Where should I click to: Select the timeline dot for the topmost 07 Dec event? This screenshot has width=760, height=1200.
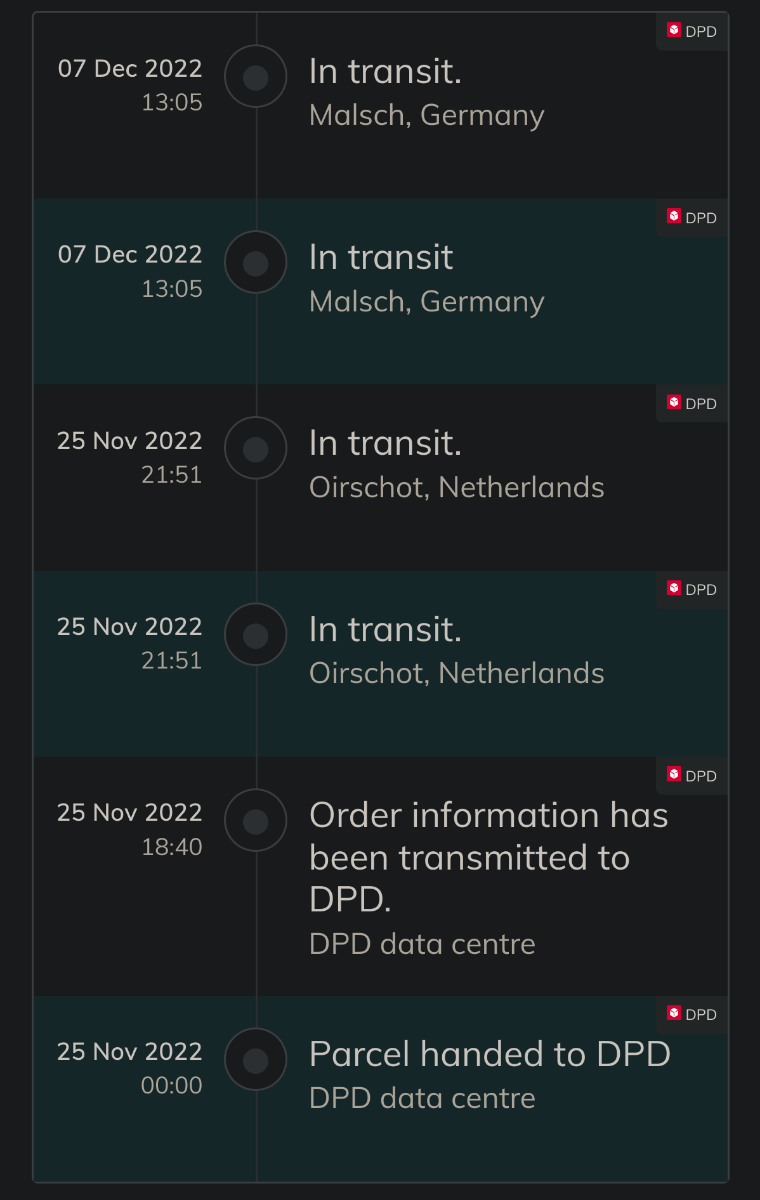tap(256, 77)
